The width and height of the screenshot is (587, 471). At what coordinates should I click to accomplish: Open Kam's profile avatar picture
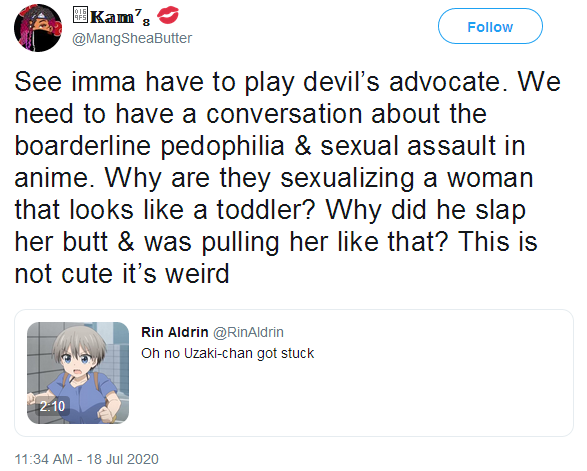point(38,28)
